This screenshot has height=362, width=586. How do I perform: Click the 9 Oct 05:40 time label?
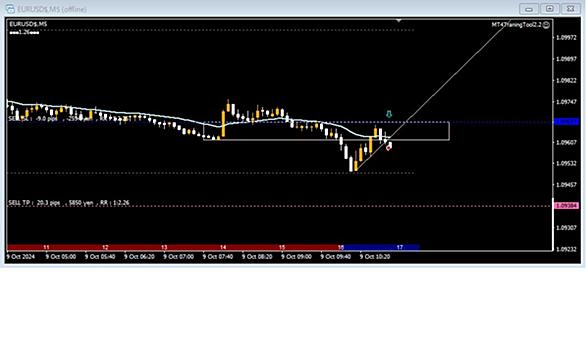point(100,257)
